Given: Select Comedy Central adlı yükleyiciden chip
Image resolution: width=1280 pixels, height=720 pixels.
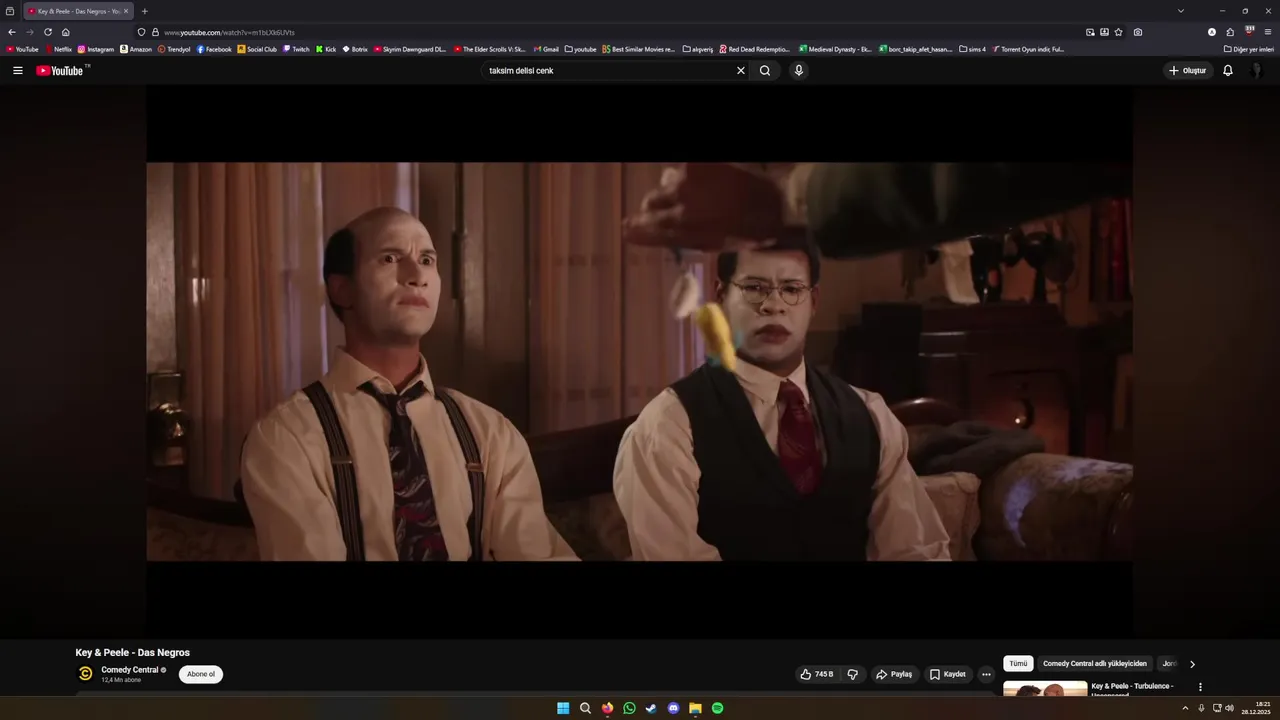Looking at the screenshot, I should [1095, 664].
